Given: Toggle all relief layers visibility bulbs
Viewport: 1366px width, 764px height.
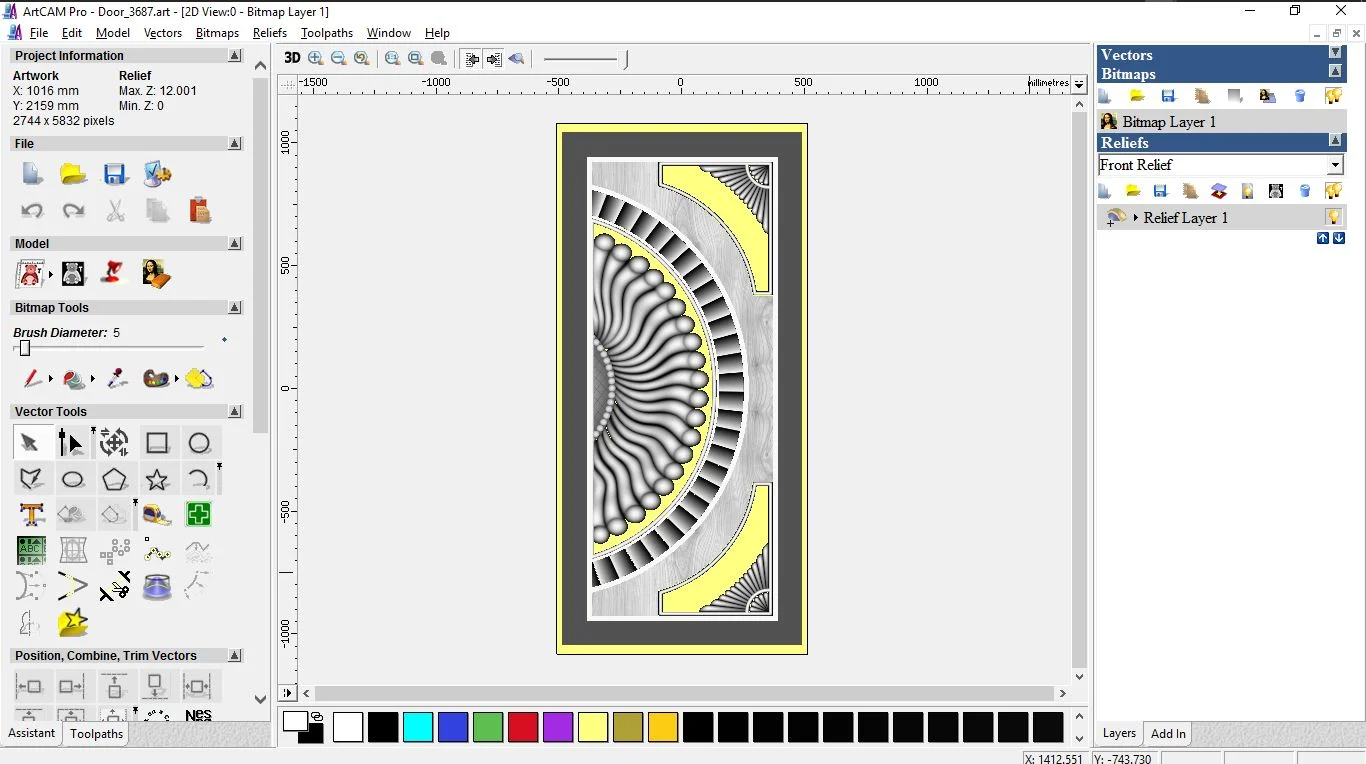Looking at the screenshot, I should click(1333, 191).
